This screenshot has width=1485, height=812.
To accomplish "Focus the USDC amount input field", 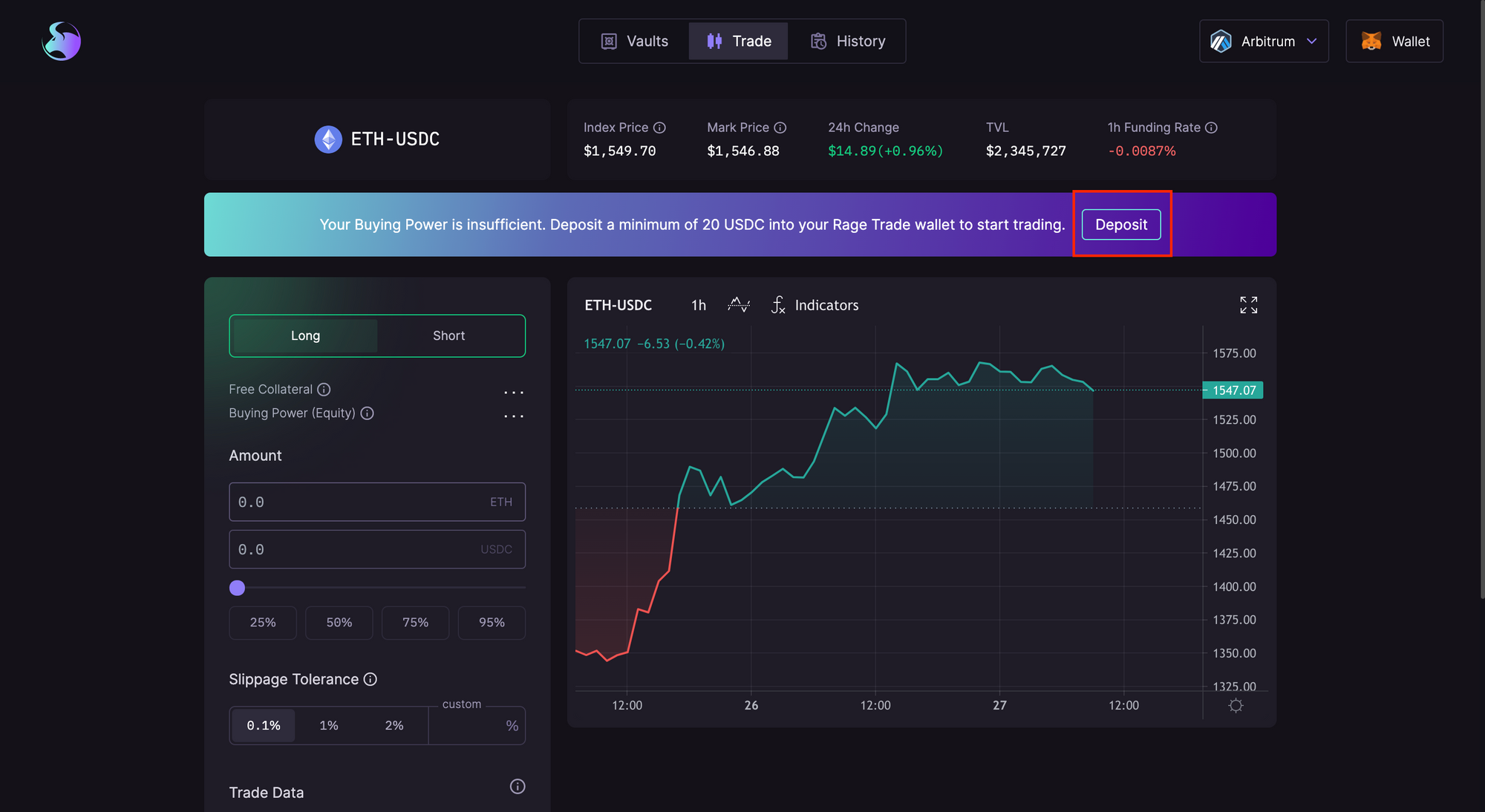I will pyautogui.click(x=377, y=549).
